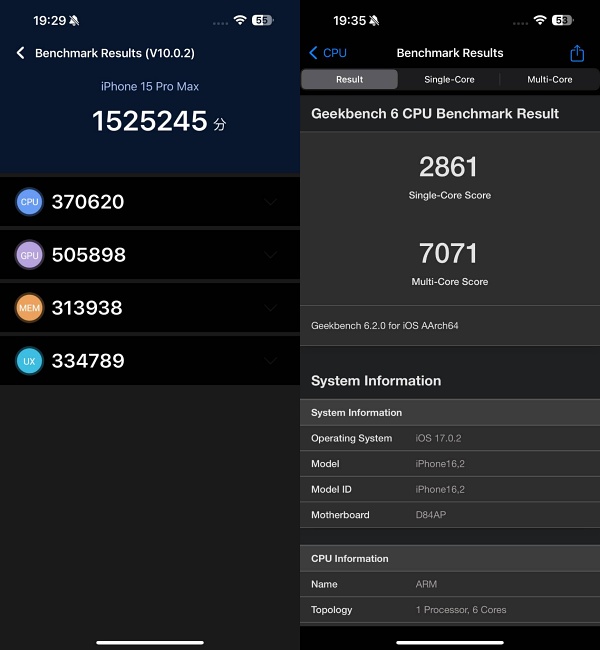Tap the MEM score value 313938

pos(87,308)
